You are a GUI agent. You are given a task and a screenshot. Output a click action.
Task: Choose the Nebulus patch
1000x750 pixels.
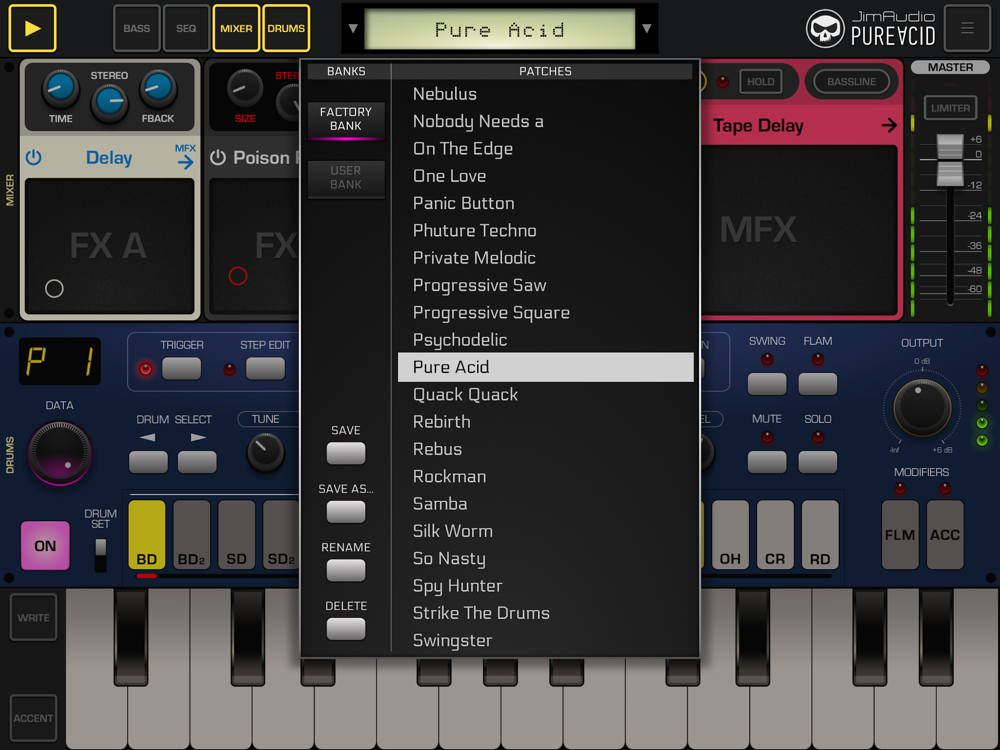545,94
